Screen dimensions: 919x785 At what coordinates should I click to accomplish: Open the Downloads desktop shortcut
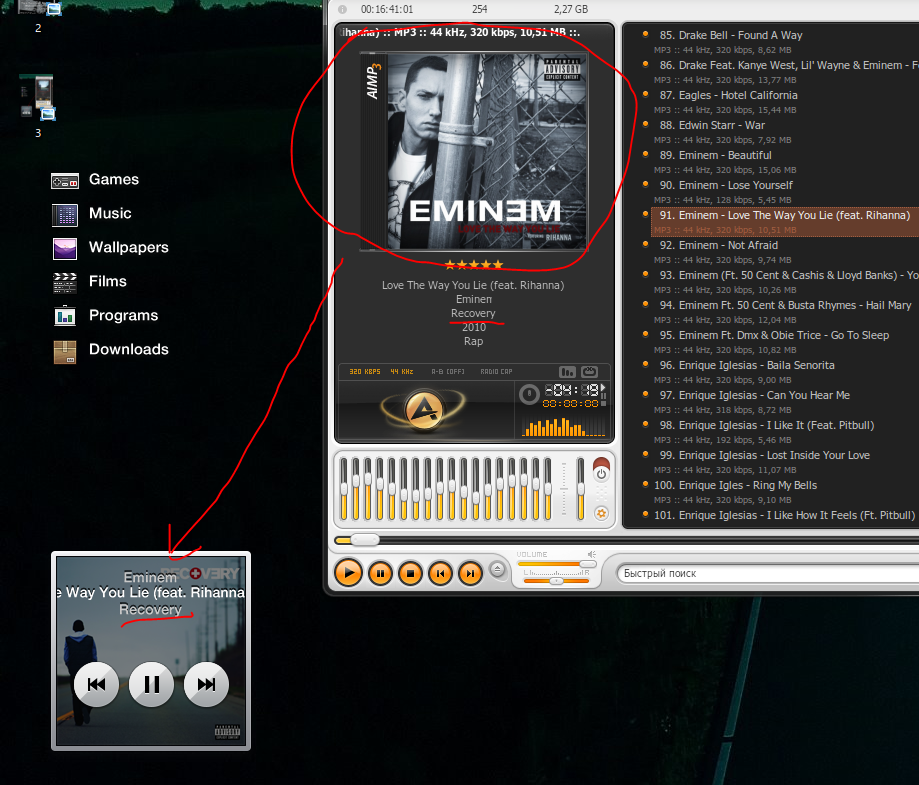click(110, 350)
